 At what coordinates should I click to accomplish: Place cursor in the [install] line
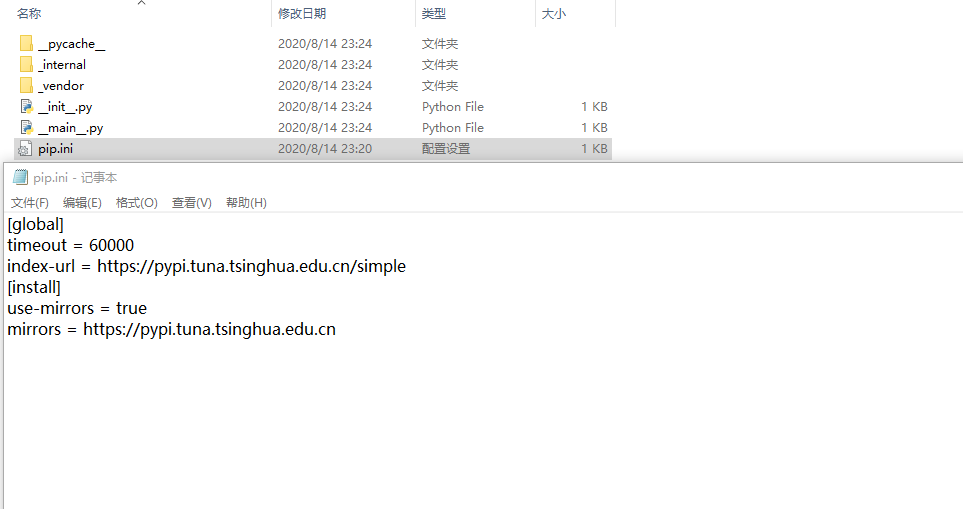coord(34,287)
